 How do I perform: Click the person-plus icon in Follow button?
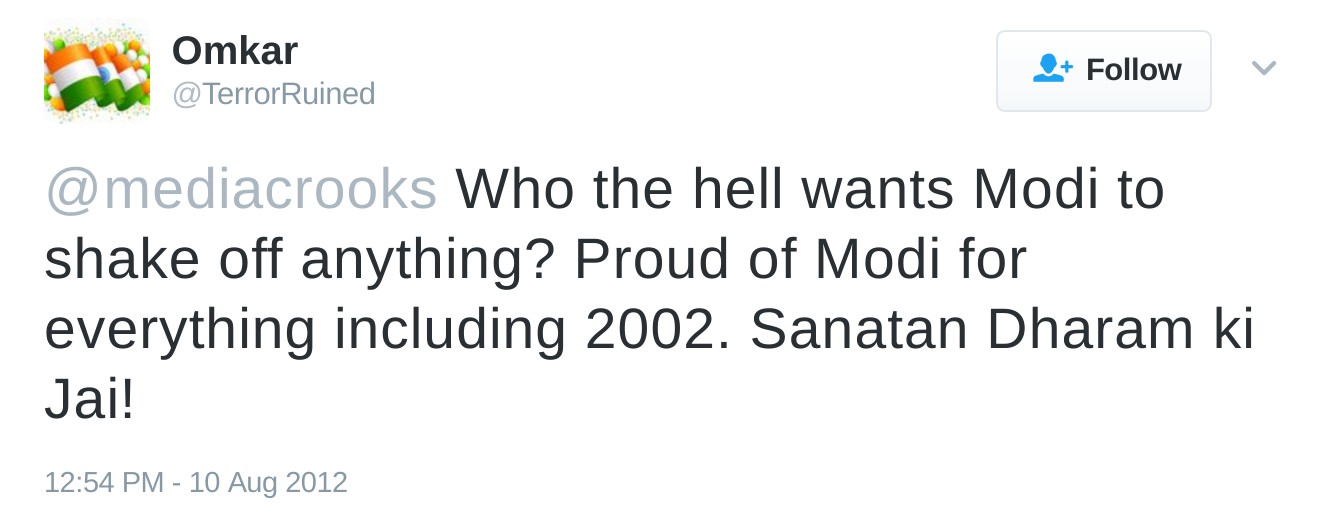point(1052,69)
